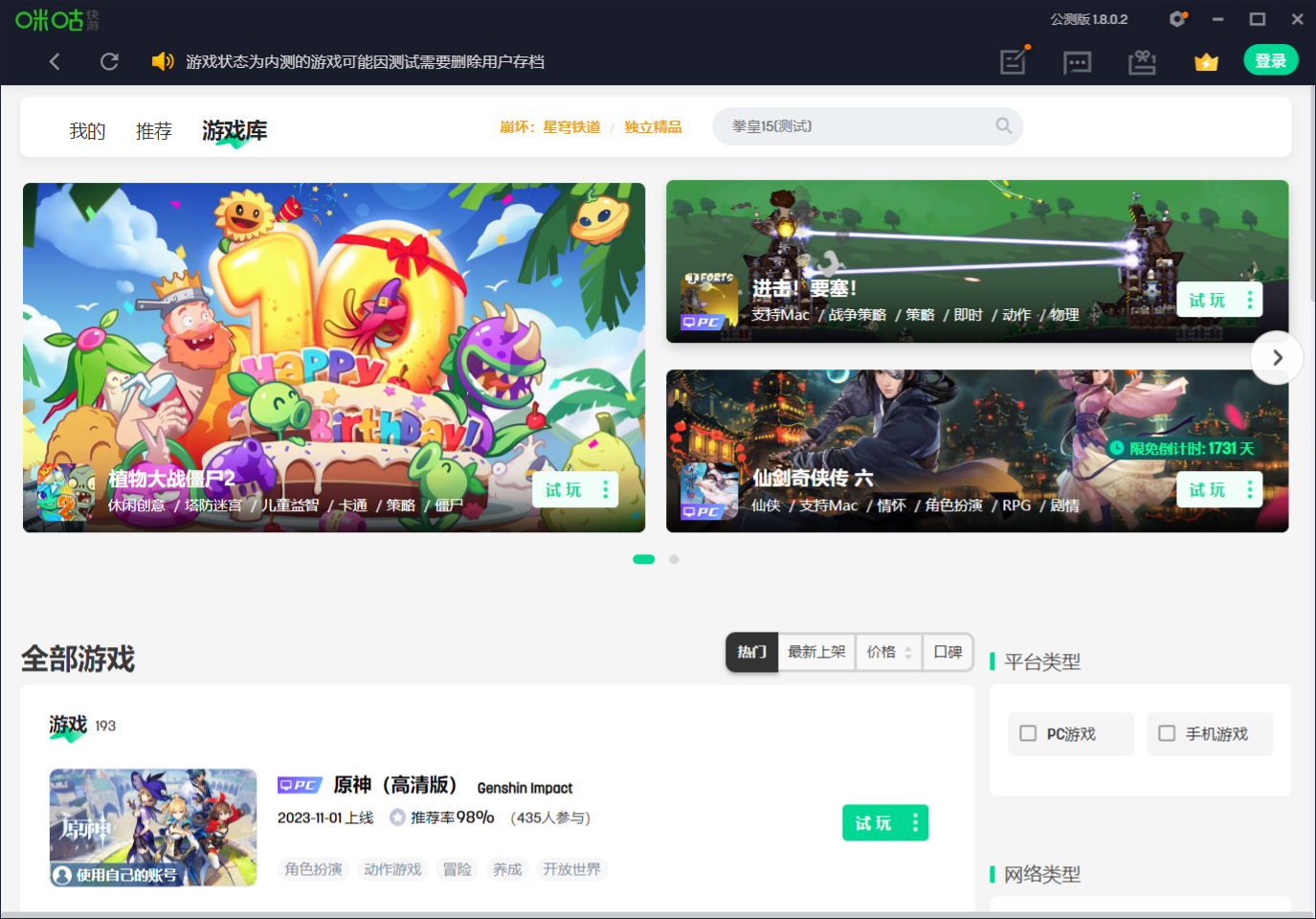Open more options on 原神 试玩 button

915,822
